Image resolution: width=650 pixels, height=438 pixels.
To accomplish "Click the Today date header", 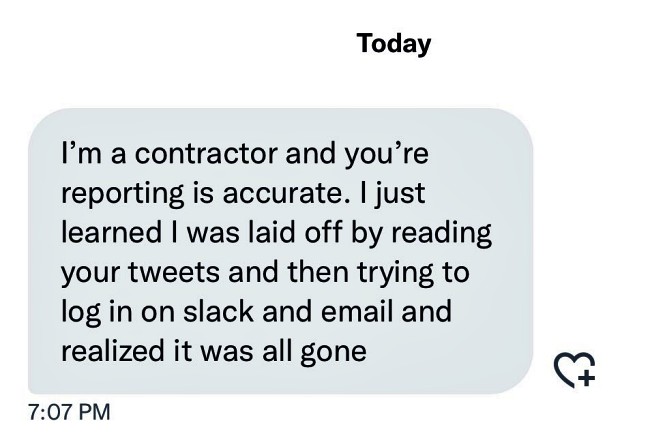I will (x=394, y=44).
